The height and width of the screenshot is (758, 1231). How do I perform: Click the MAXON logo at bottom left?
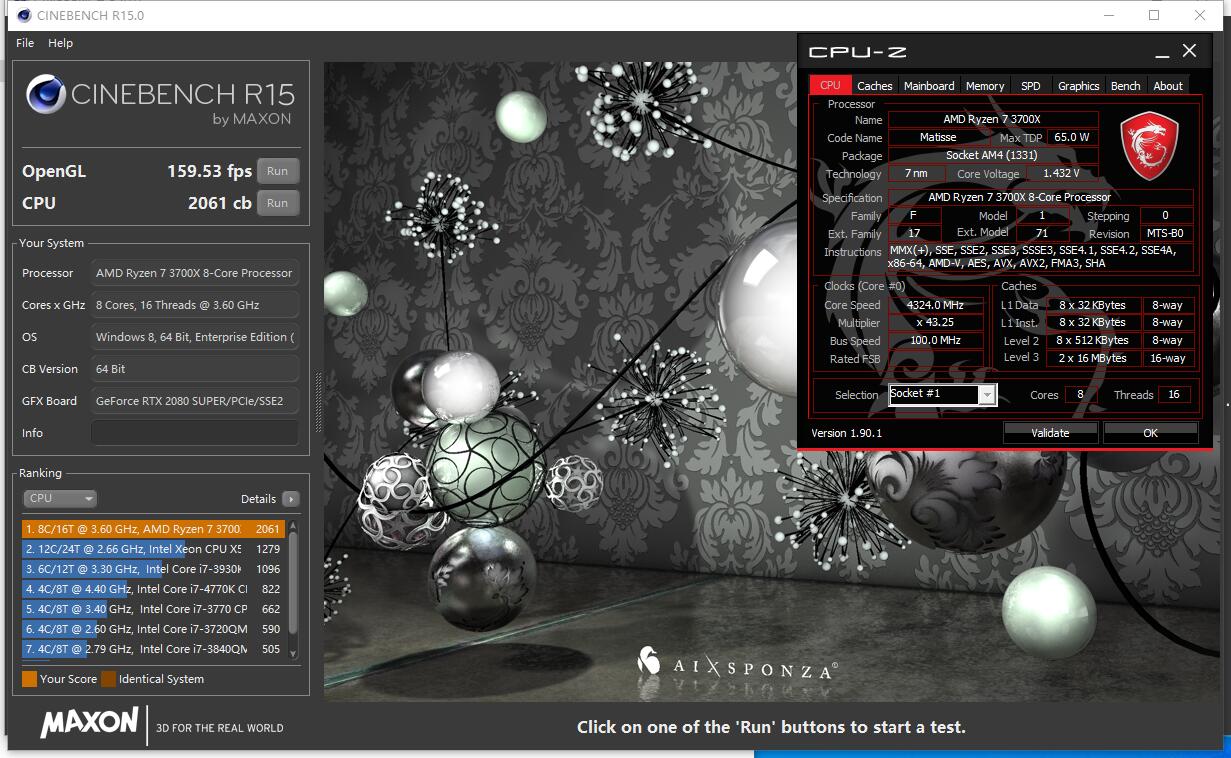[x=89, y=723]
